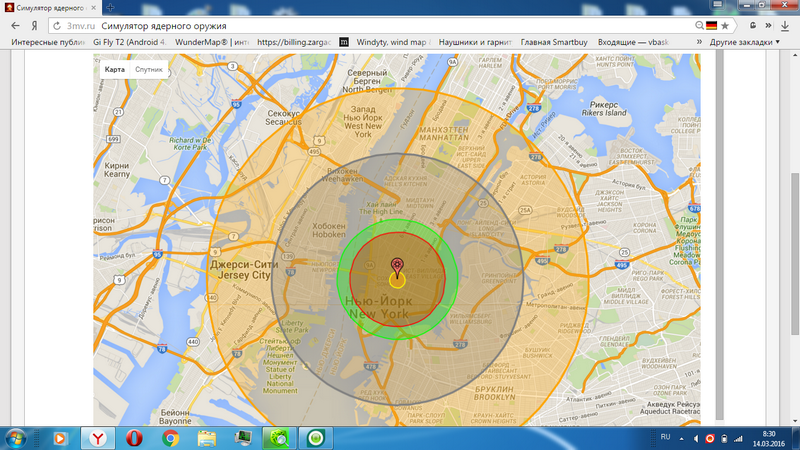The image size is (800, 450).
Task: Click the Liberty State Park label
Action: [x=292, y=327]
